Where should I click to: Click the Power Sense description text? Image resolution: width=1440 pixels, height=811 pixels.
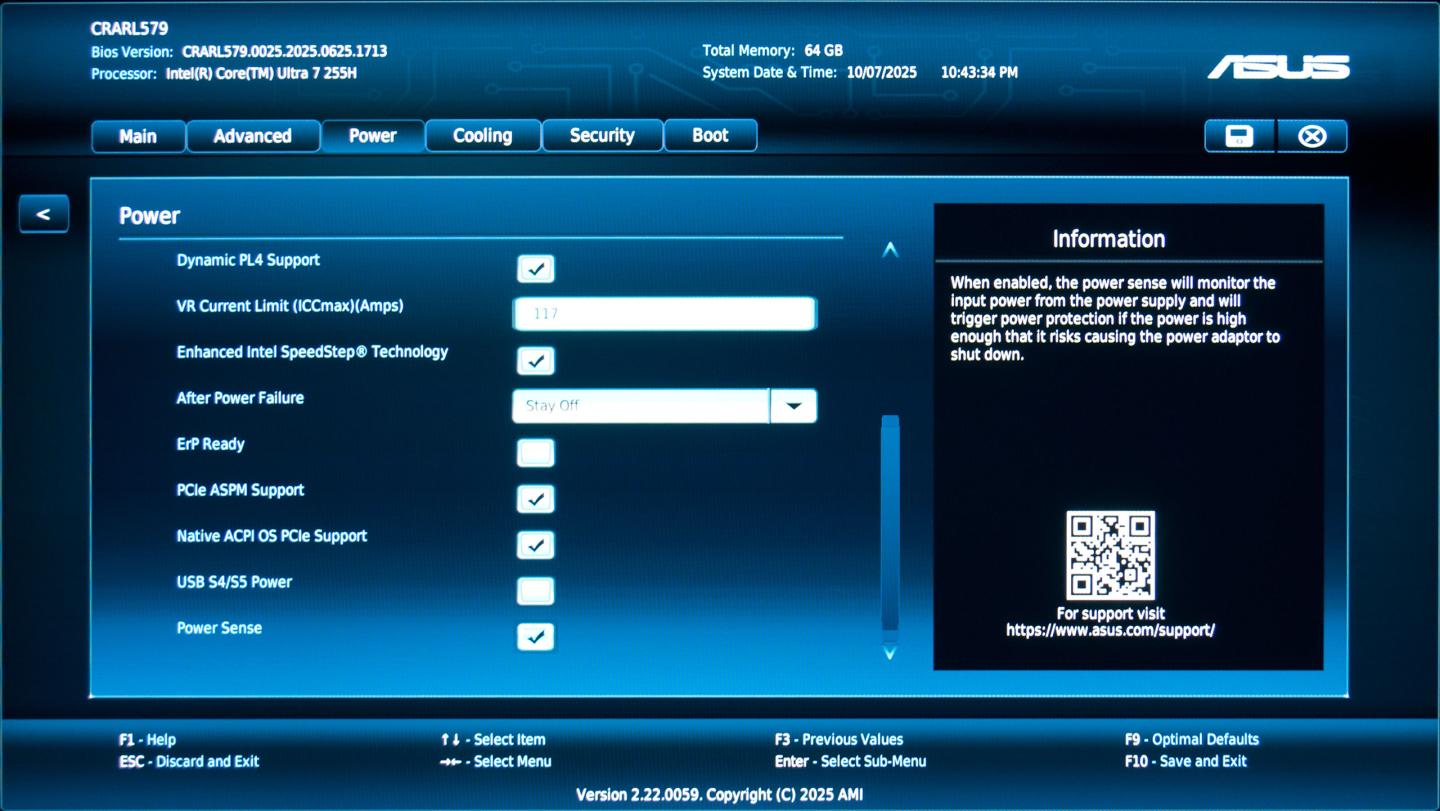click(1115, 319)
